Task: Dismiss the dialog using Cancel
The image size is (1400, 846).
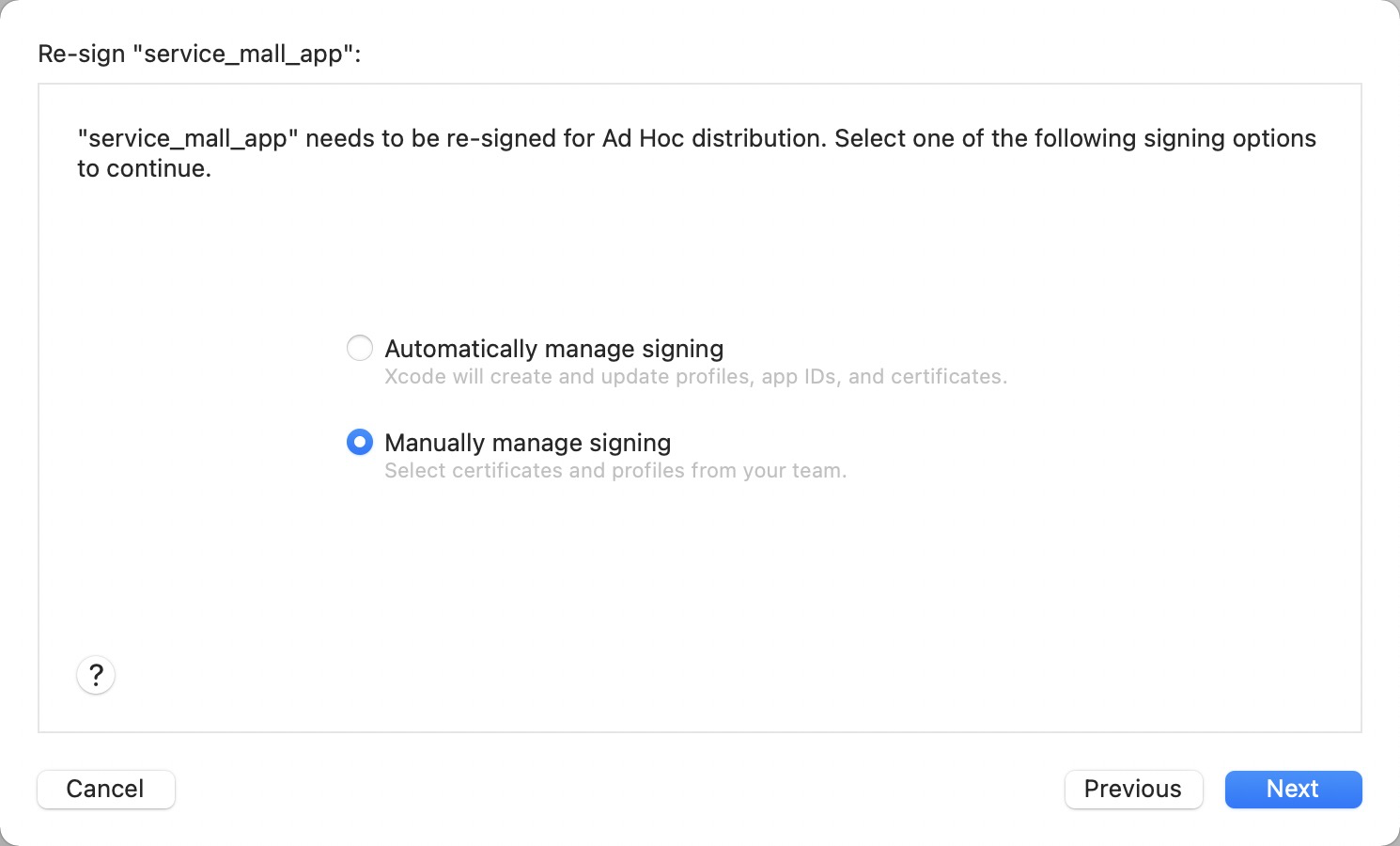Action: click(105, 789)
